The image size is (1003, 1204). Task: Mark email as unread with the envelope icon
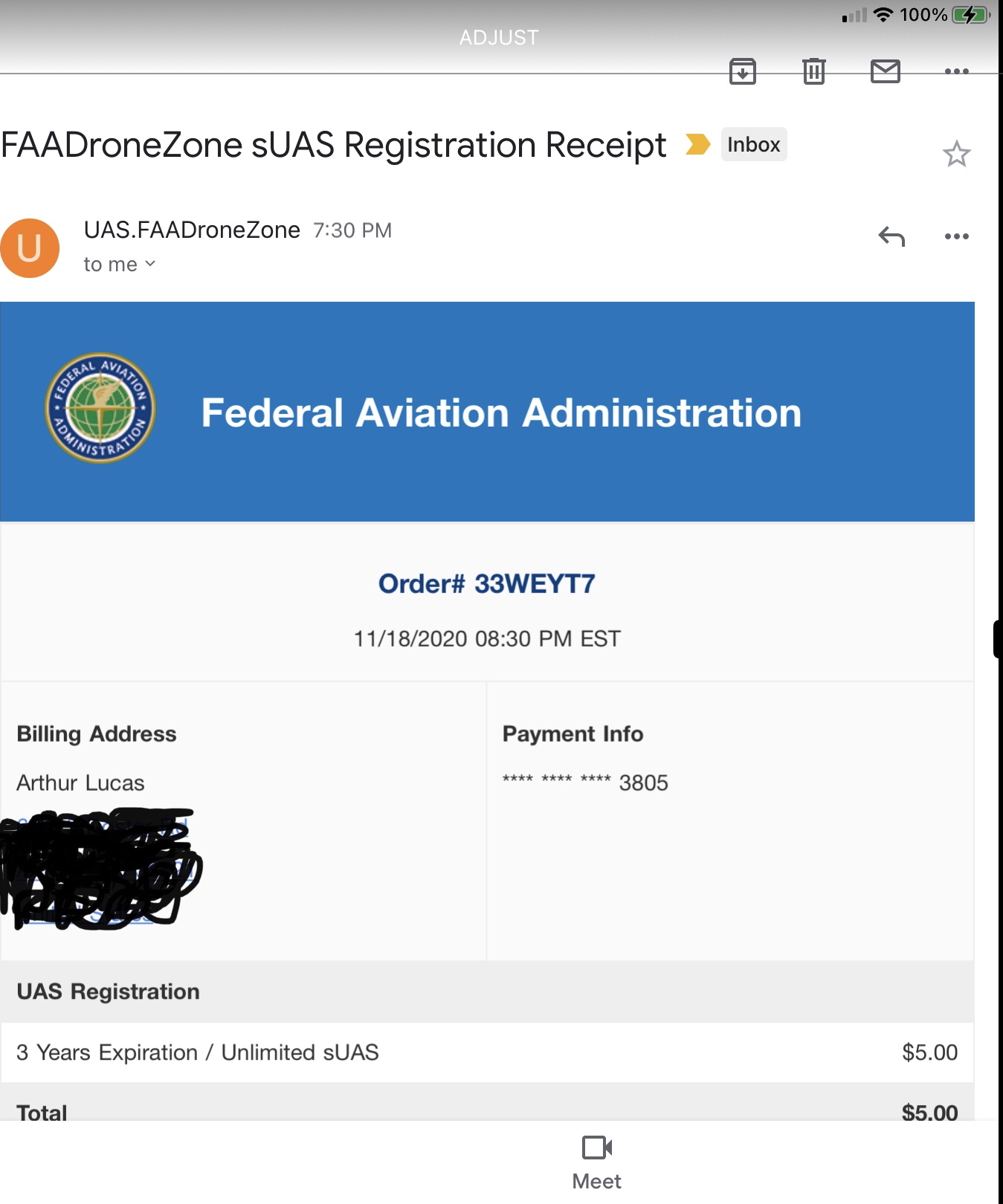pyautogui.click(x=886, y=71)
